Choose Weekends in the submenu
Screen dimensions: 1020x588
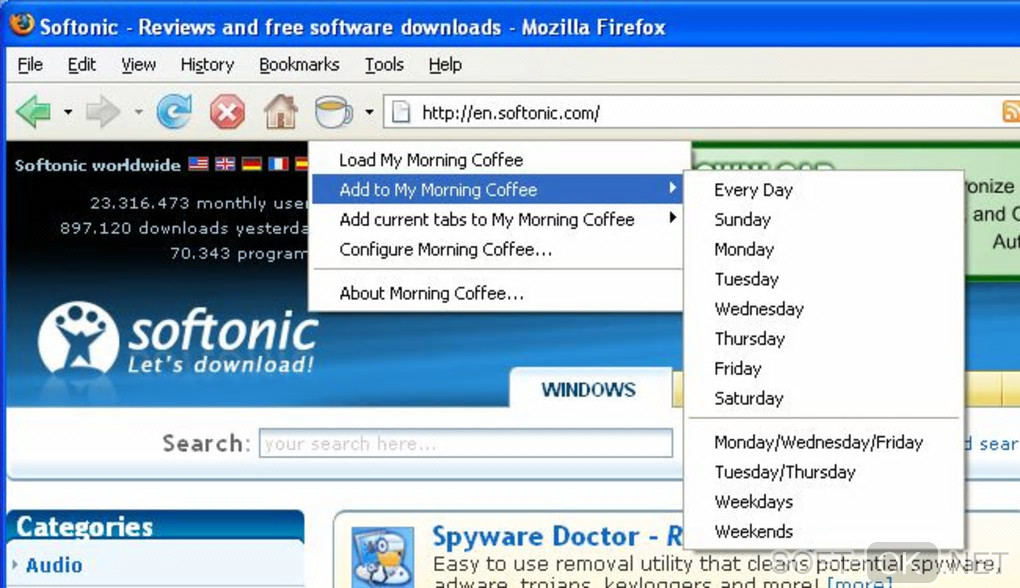point(824,531)
